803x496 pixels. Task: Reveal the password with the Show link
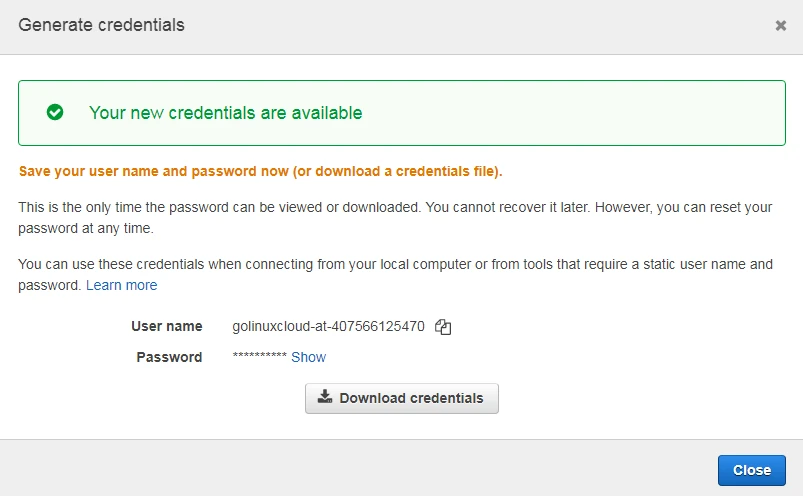pyautogui.click(x=308, y=357)
